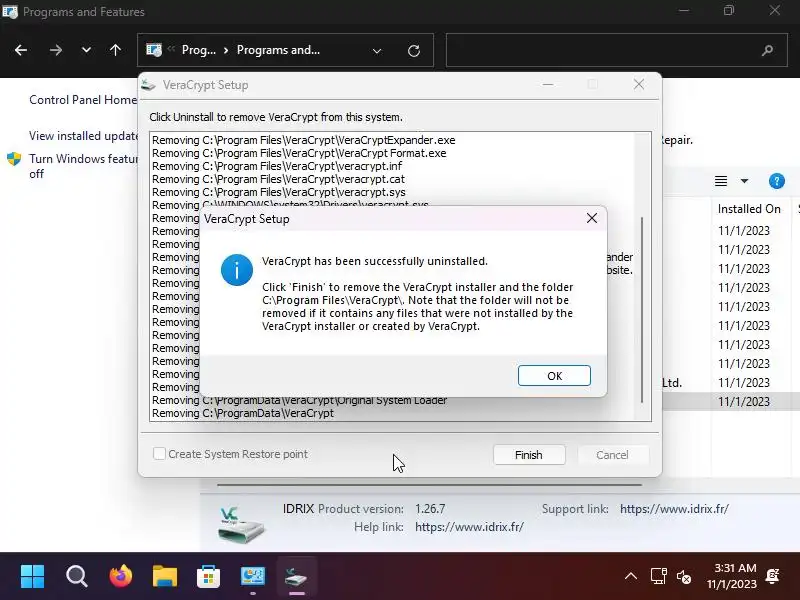Open Control Panel Home link
The width and height of the screenshot is (800, 600).
(x=83, y=99)
